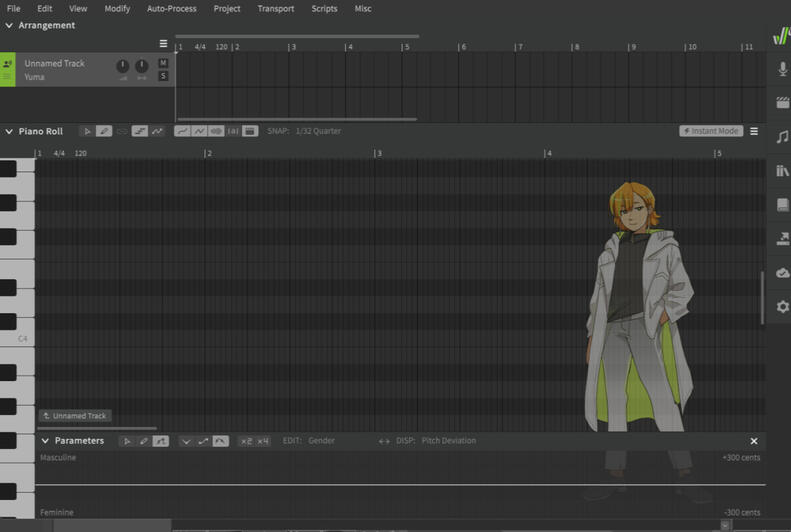Click the Unnamed Track label button in piano roll
Viewport: 791px width, 532px height.
point(75,416)
